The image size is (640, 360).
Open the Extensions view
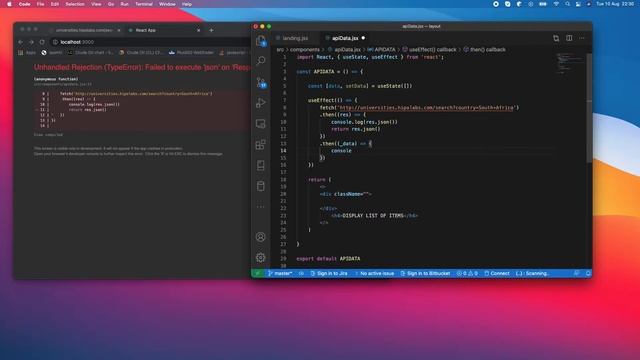pos(261,144)
